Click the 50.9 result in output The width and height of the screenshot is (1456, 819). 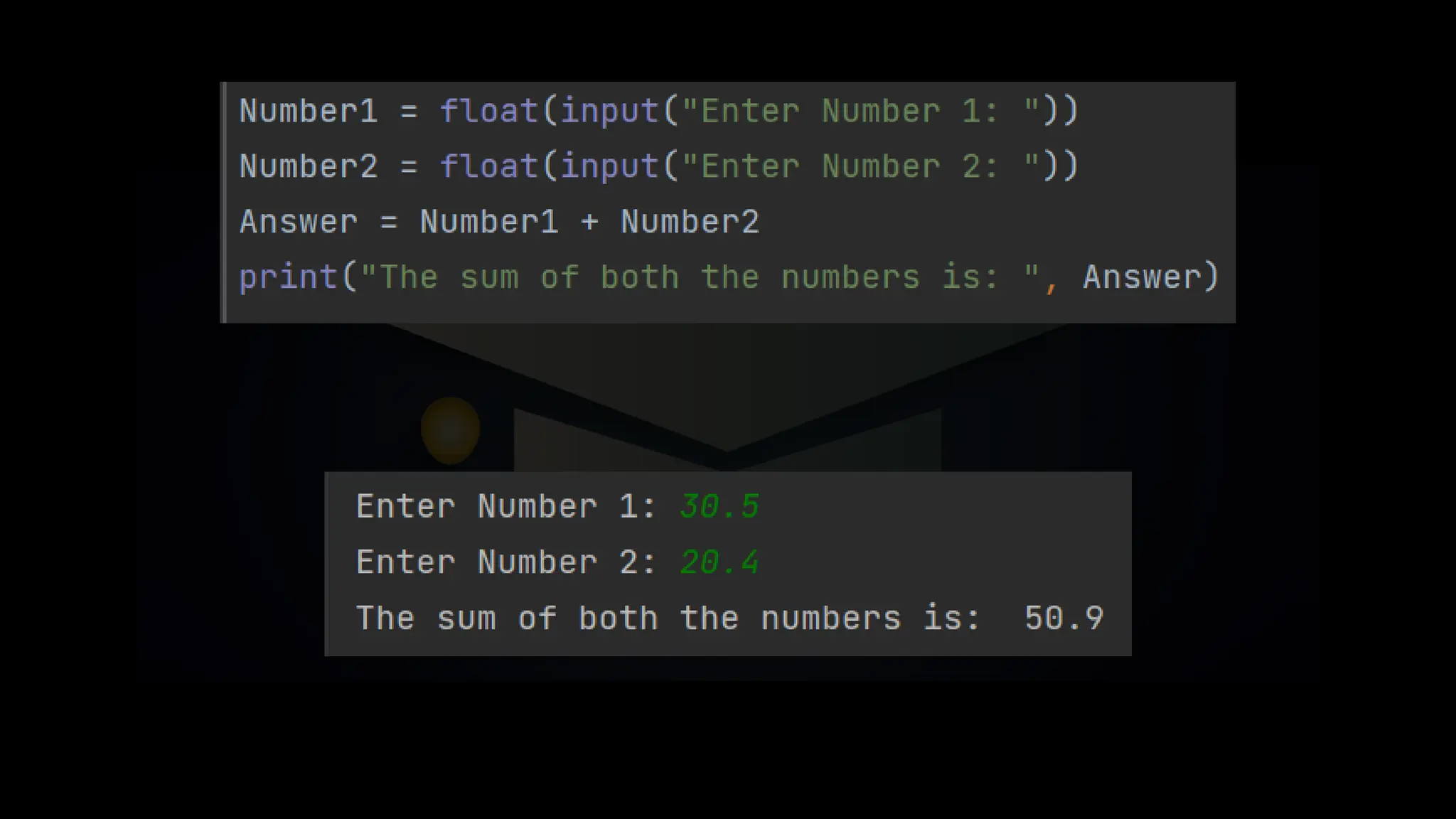point(1064,619)
